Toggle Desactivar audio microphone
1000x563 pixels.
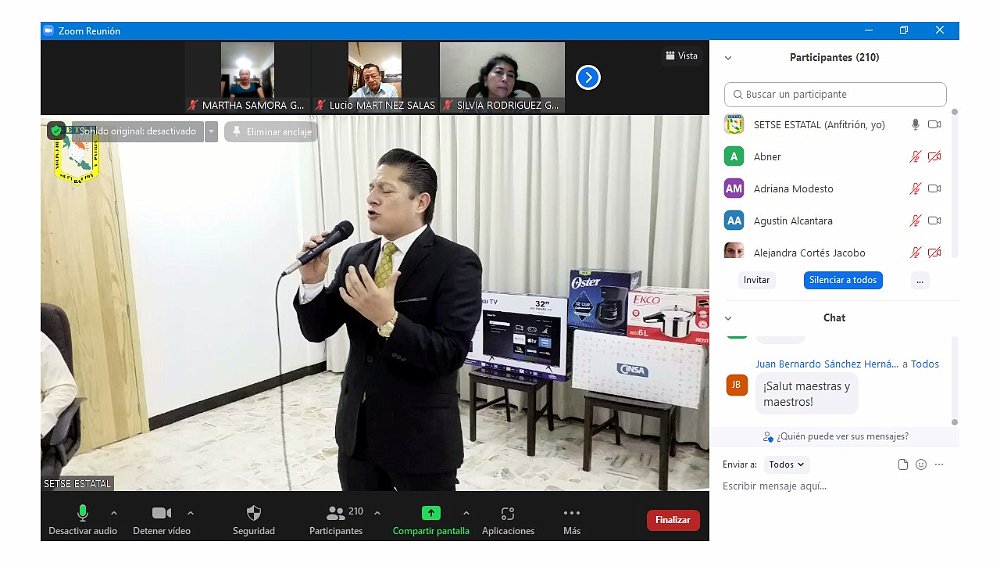tap(83, 513)
